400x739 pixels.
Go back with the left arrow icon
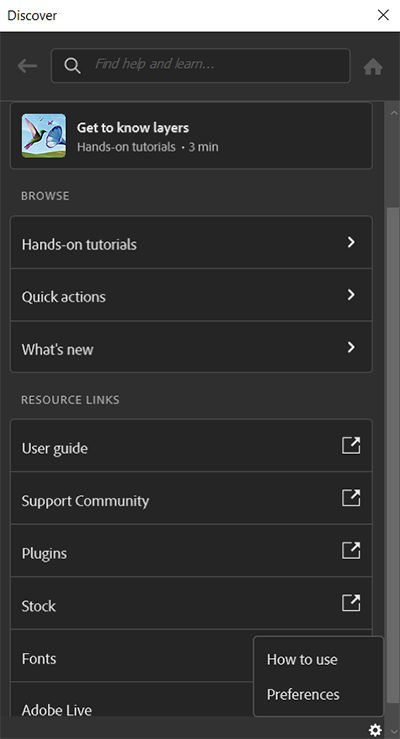[x=27, y=66]
